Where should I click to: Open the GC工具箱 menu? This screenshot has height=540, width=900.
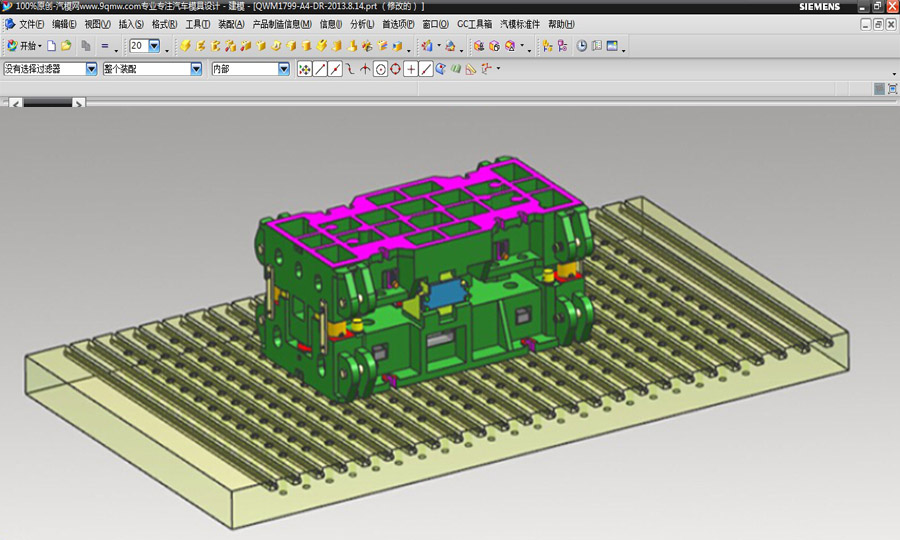pyautogui.click(x=474, y=24)
